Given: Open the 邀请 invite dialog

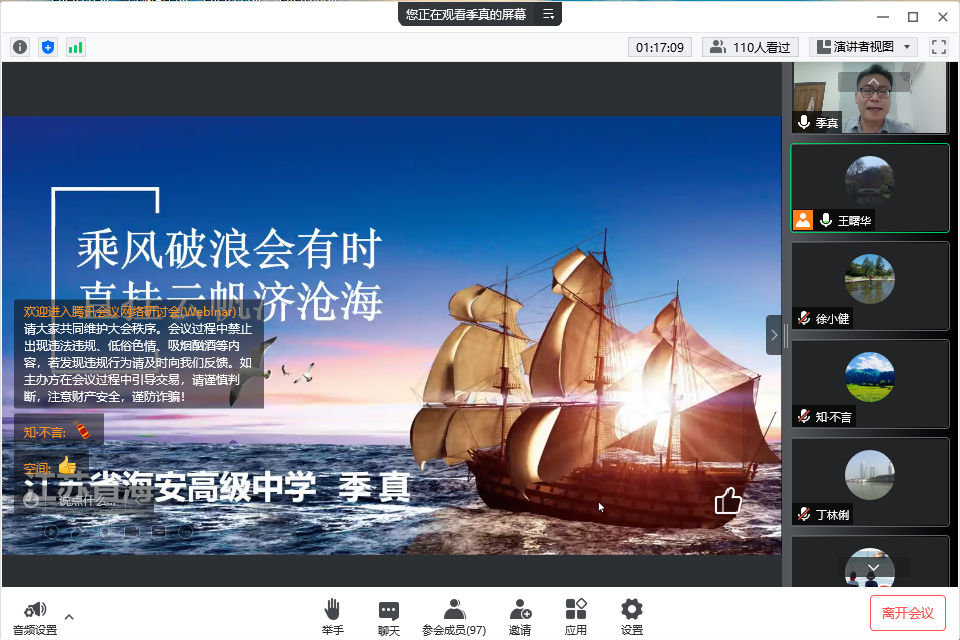Looking at the screenshot, I should 520,616.
